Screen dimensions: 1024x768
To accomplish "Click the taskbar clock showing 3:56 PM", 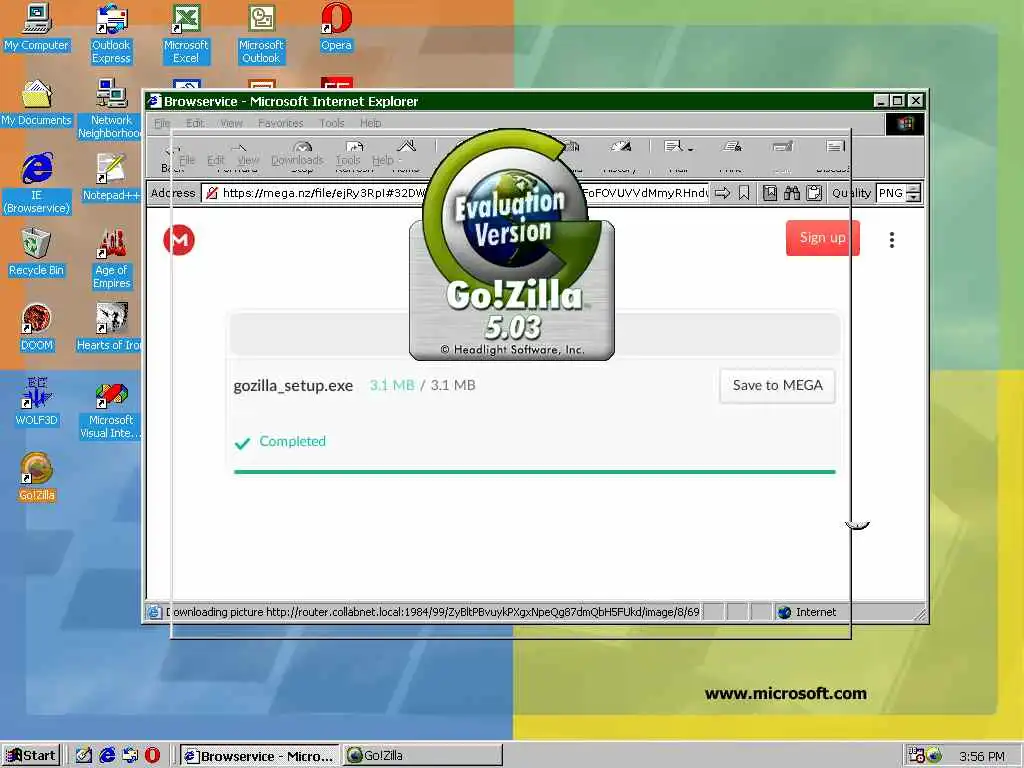I will (982, 756).
